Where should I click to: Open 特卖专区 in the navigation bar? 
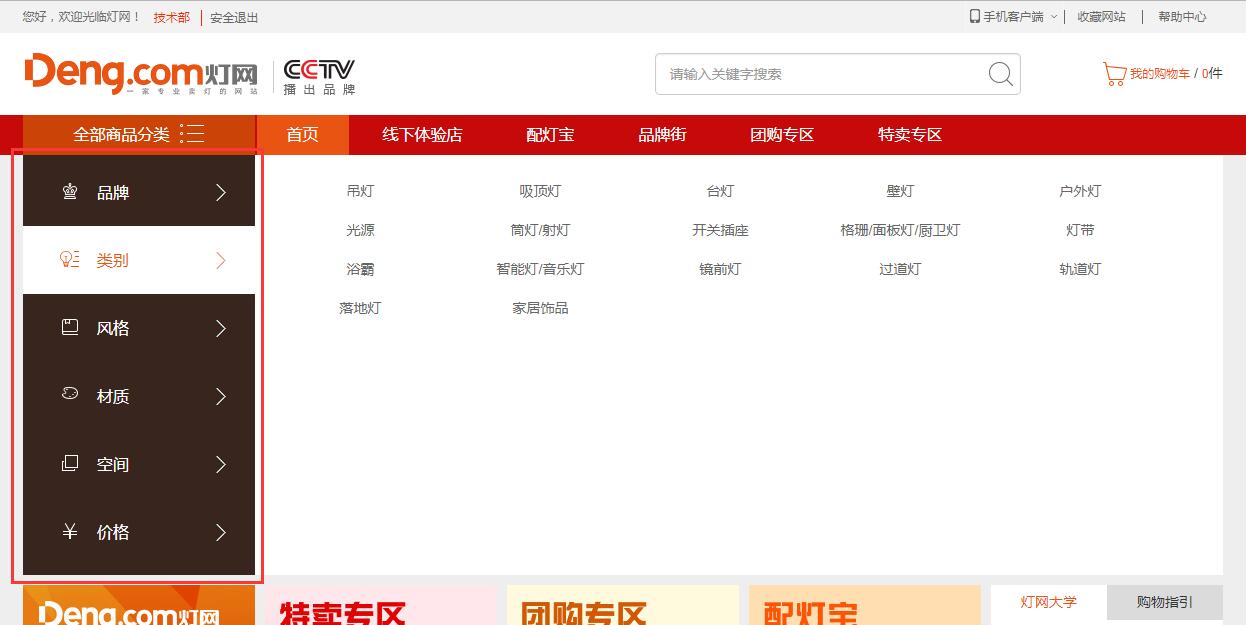[x=910, y=135]
